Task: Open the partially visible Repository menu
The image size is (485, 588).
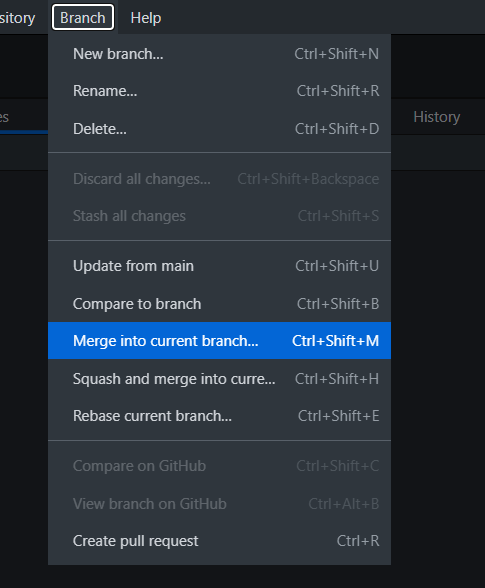Action: click(x=18, y=18)
